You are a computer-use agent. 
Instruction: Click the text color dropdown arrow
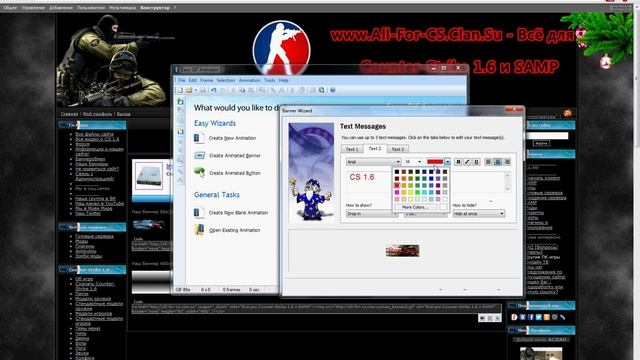[448, 162]
